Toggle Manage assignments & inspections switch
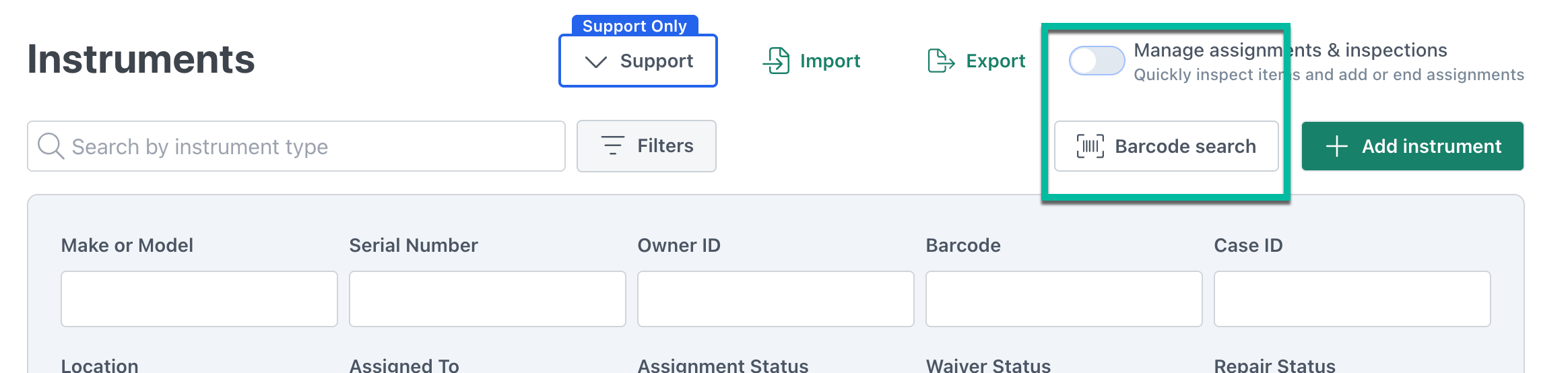 point(1097,61)
